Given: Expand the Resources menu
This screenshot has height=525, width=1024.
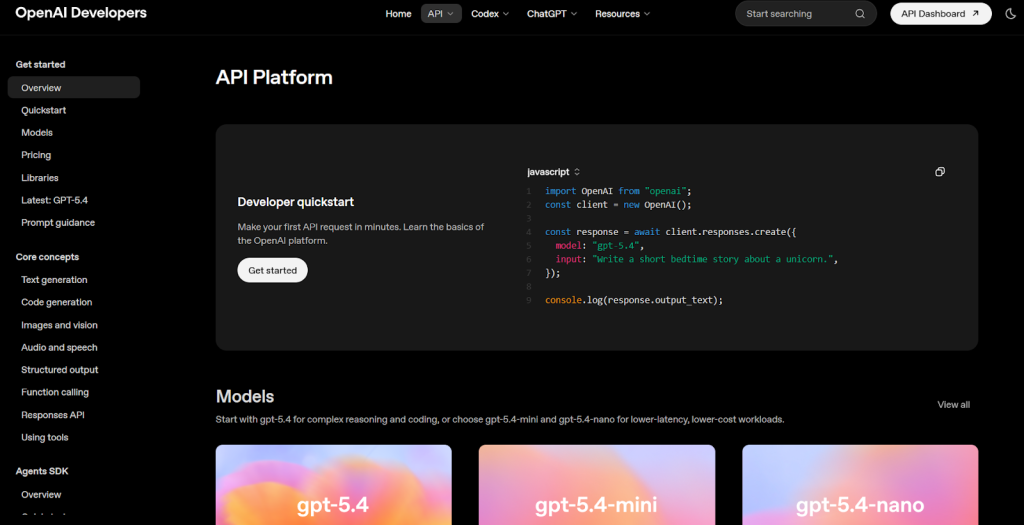Looking at the screenshot, I should [x=622, y=14].
